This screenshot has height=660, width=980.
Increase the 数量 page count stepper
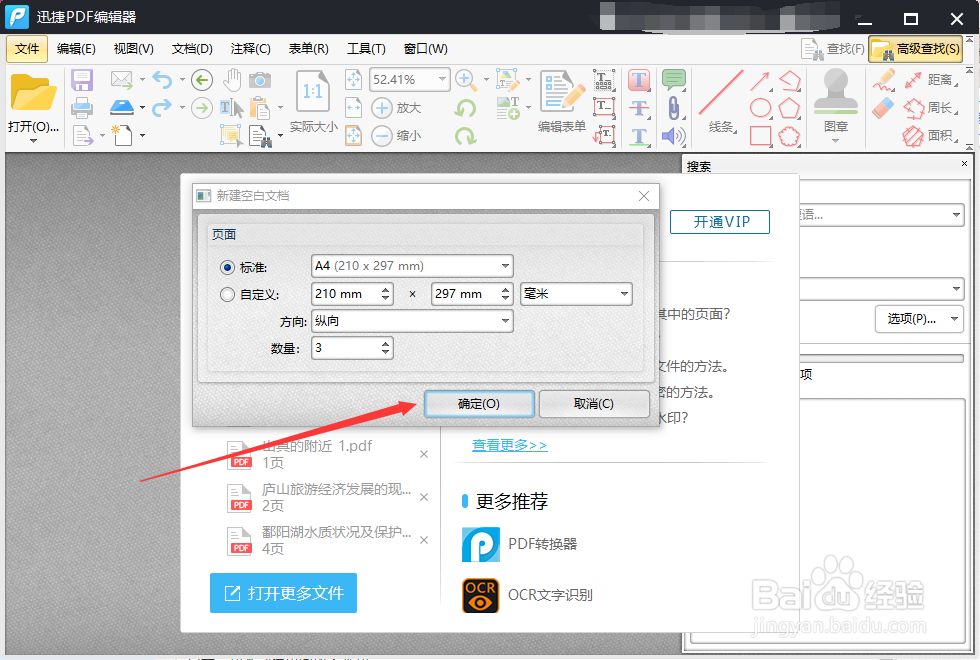(386, 343)
